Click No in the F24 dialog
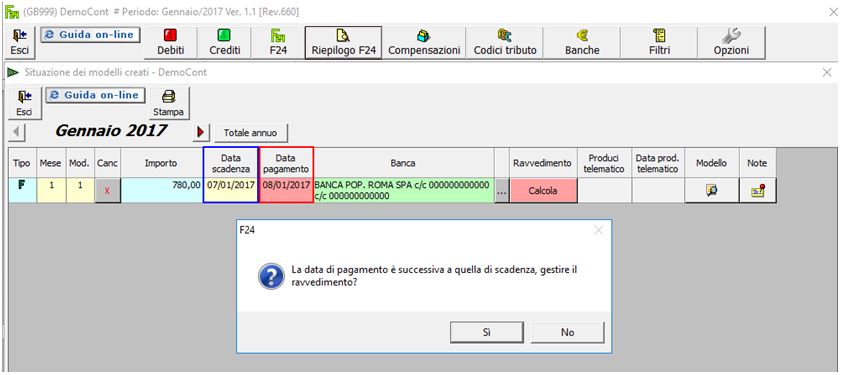Viewport: 841px width, 375px height. click(567, 333)
